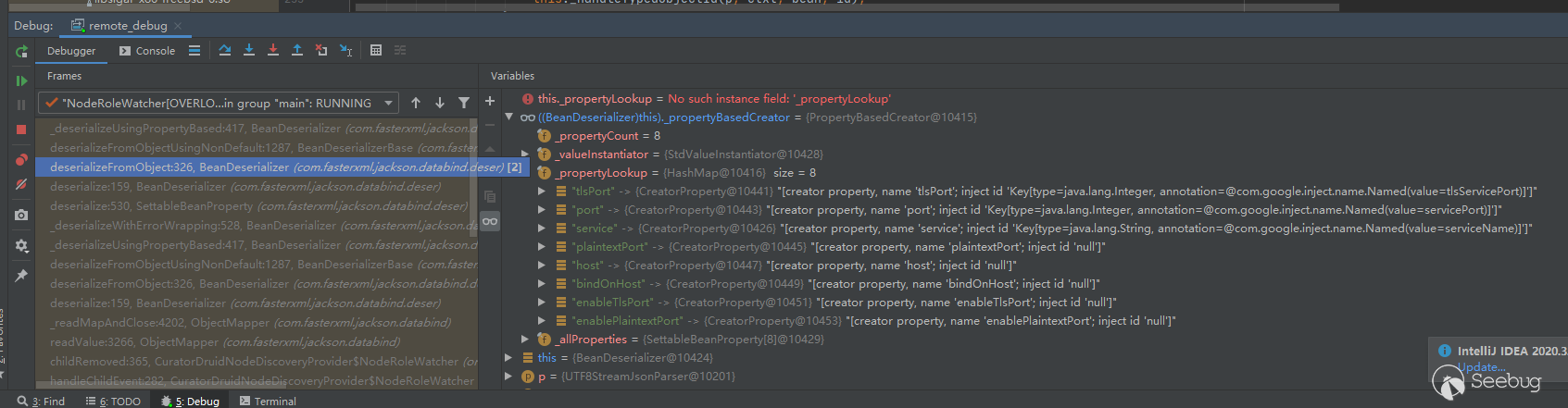1568x408 pixels.
Task: Select the _readMapAndClose:4202 frame
Action: pos(257,322)
